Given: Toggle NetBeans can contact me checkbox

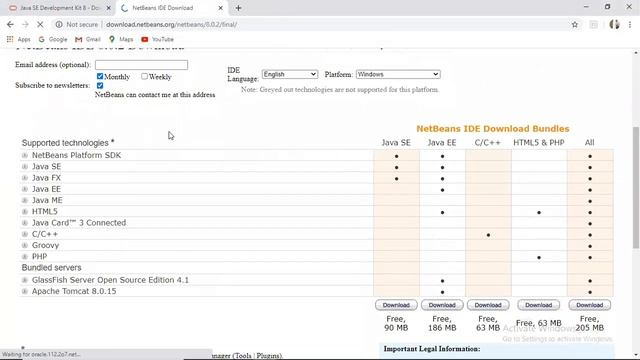Looking at the screenshot, I should [100, 85].
